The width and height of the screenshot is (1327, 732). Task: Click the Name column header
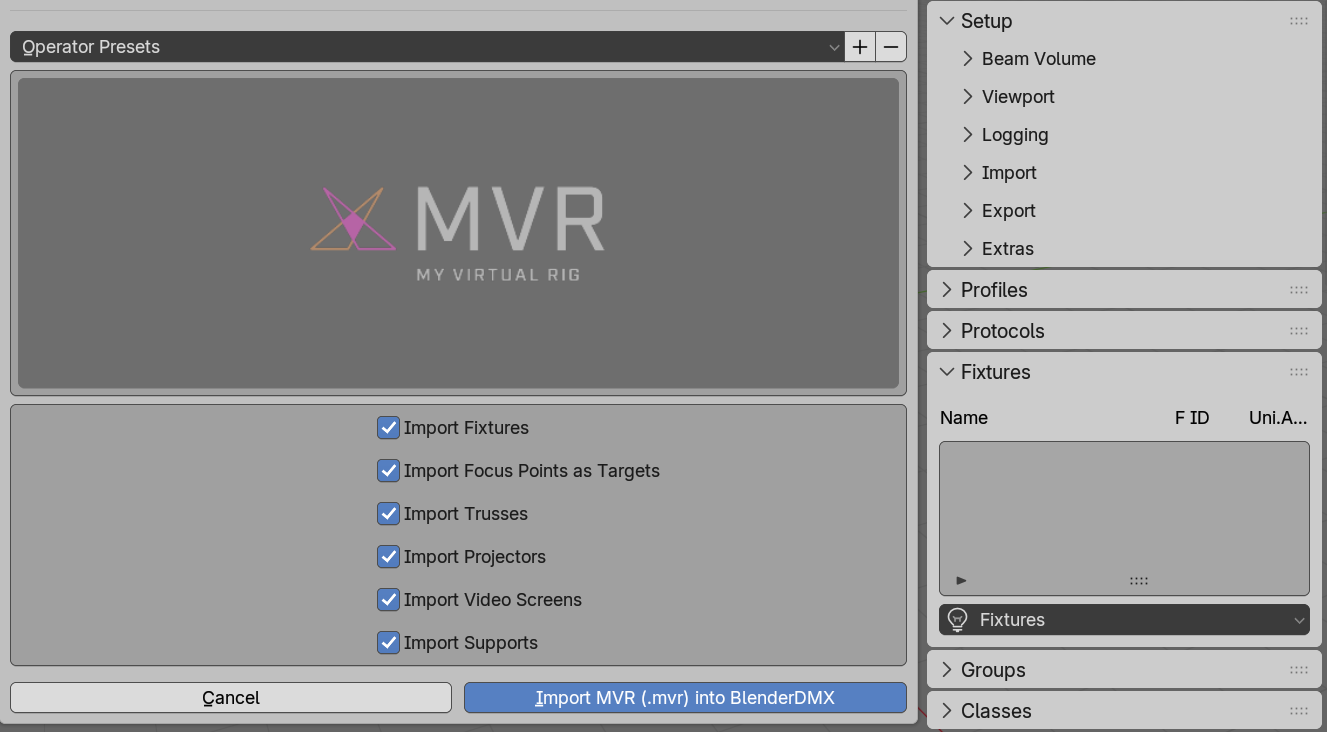(964, 418)
